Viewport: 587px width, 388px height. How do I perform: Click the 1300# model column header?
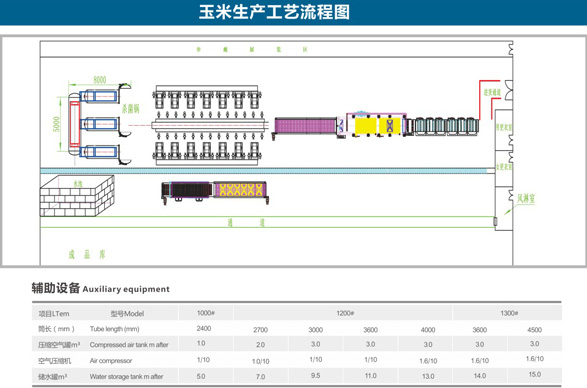coord(509,313)
